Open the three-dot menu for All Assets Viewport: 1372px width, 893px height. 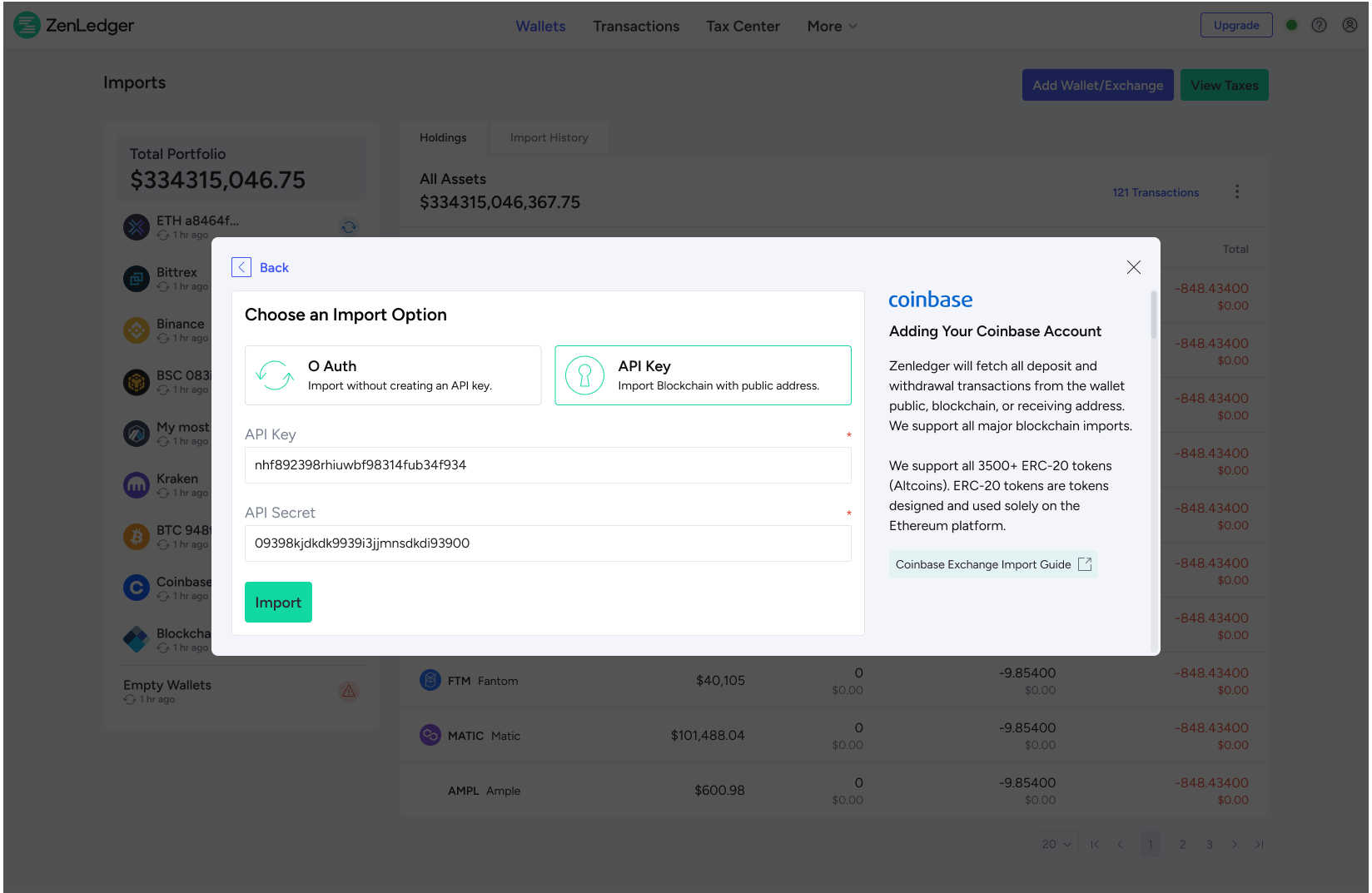click(1236, 191)
